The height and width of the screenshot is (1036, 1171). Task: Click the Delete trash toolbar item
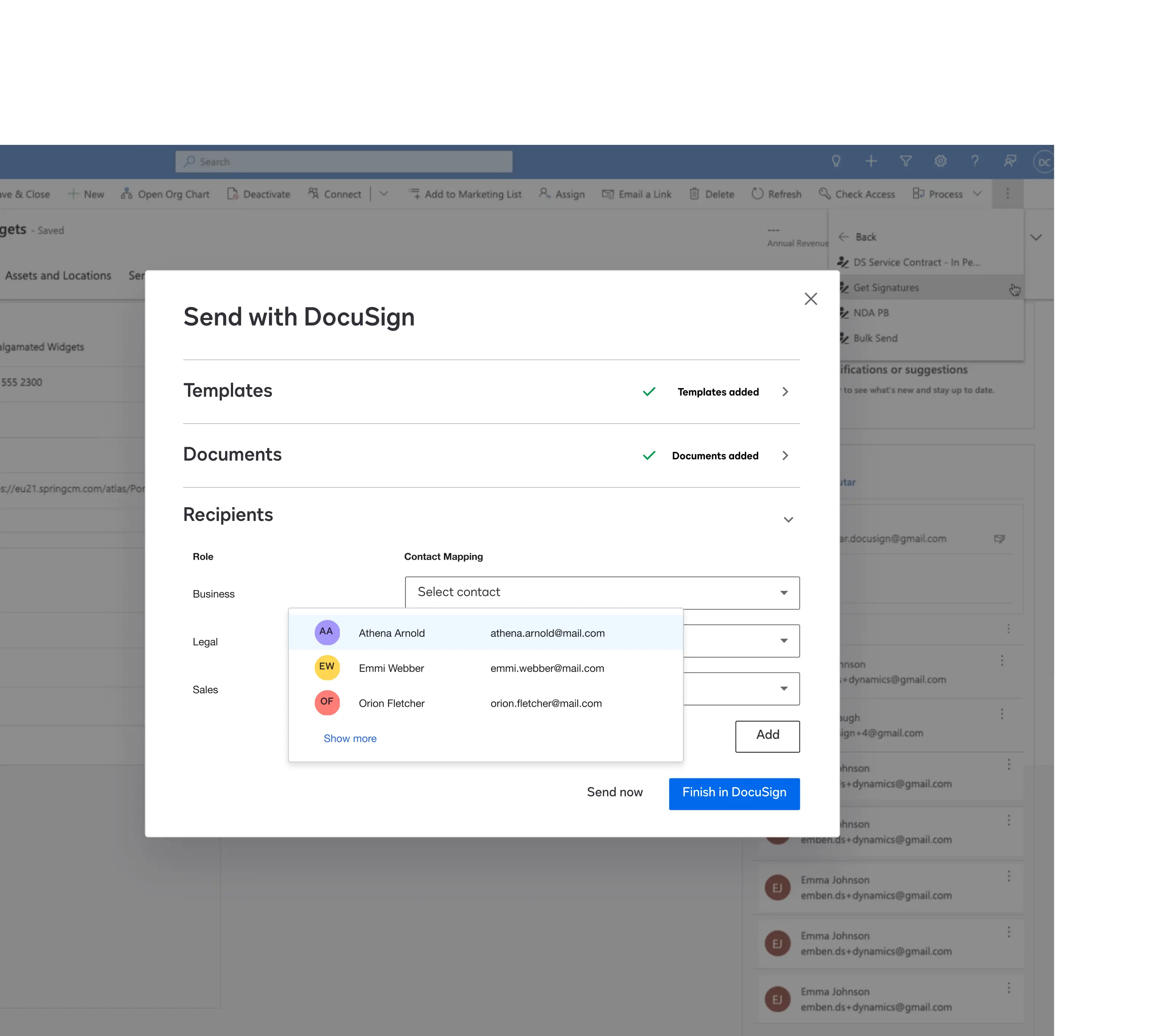(711, 194)
